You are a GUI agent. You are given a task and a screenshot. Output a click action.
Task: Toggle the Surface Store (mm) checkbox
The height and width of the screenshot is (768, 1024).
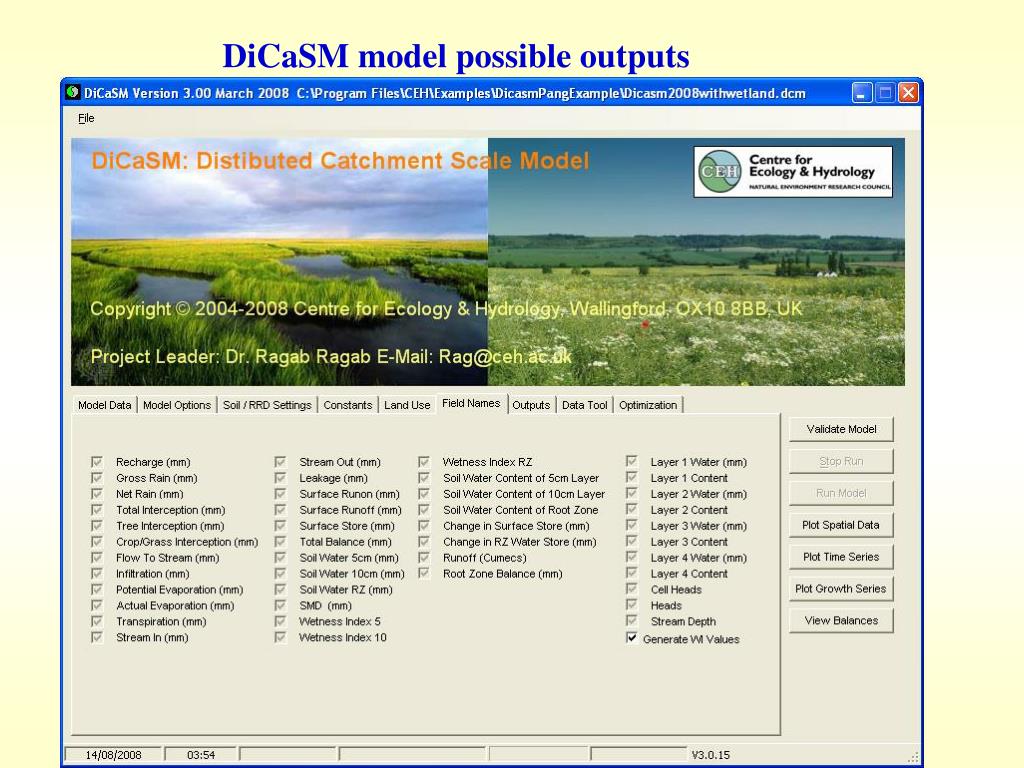(x=281, y=526)
